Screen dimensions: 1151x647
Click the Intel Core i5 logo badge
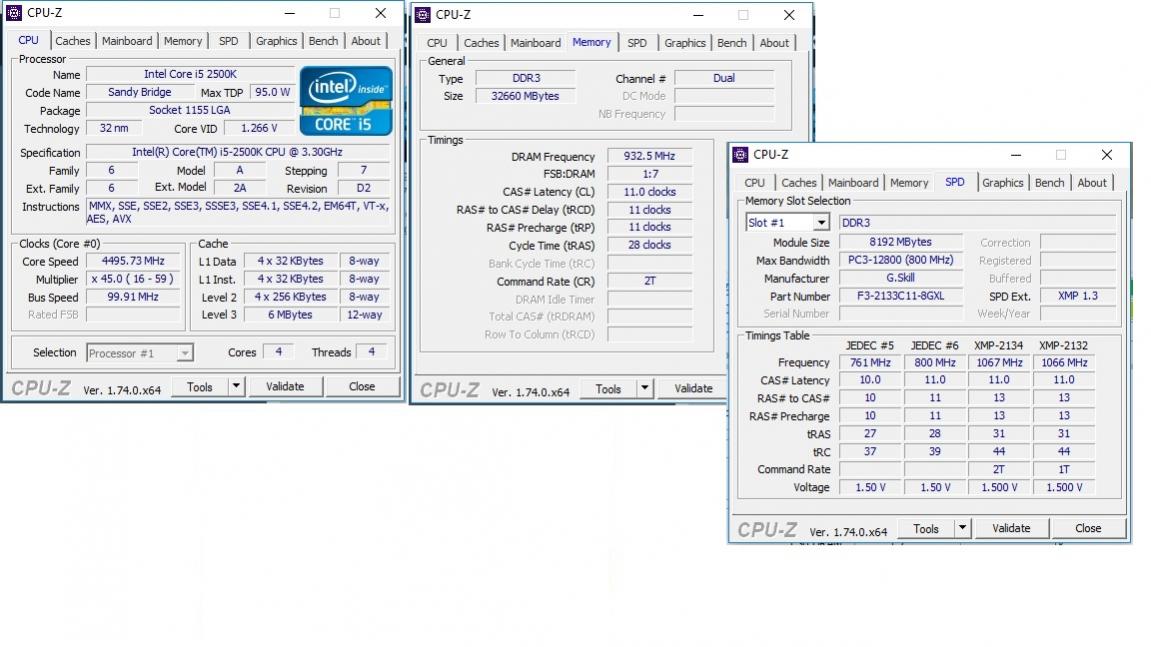tap(346, 101)
